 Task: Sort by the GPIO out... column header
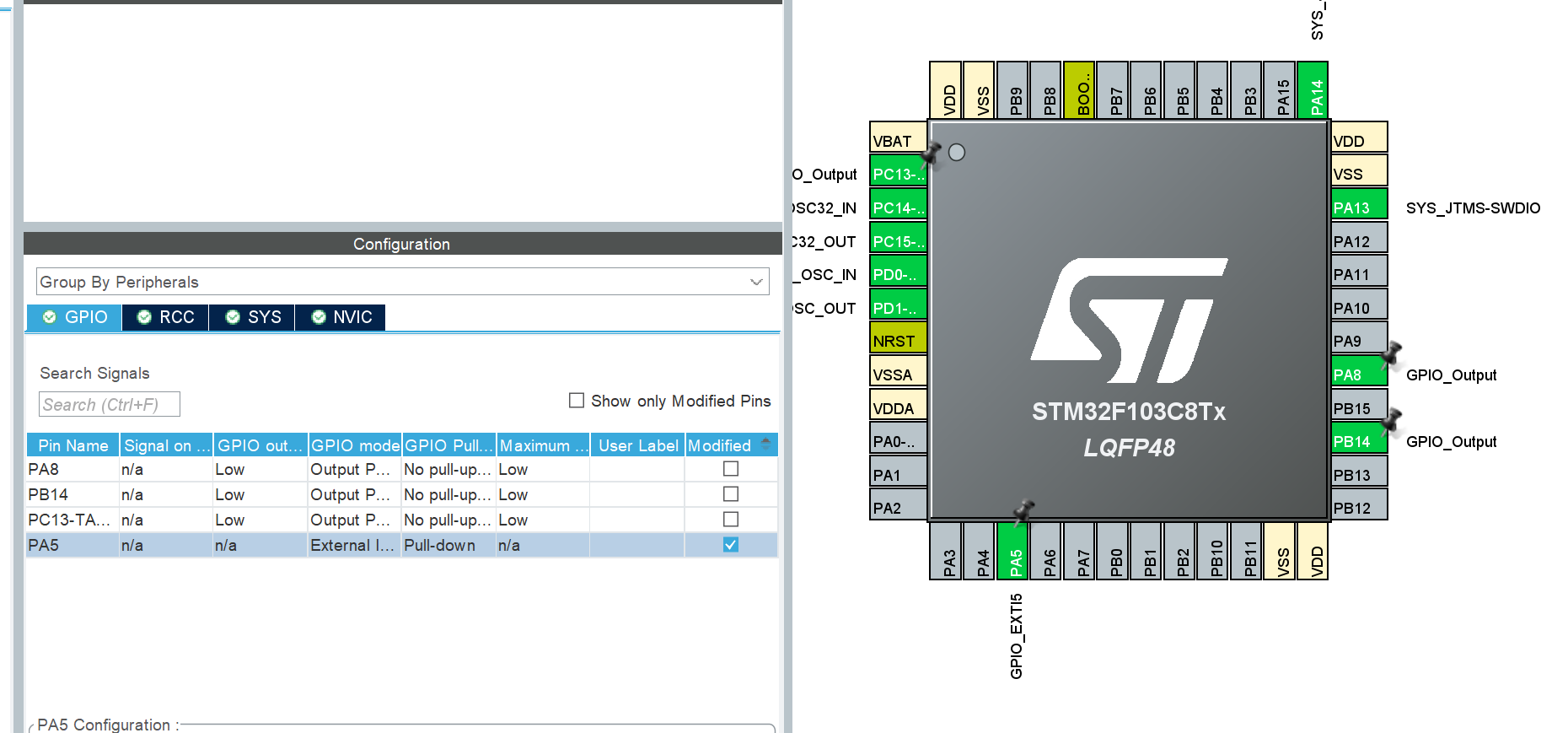pos(260,445)
